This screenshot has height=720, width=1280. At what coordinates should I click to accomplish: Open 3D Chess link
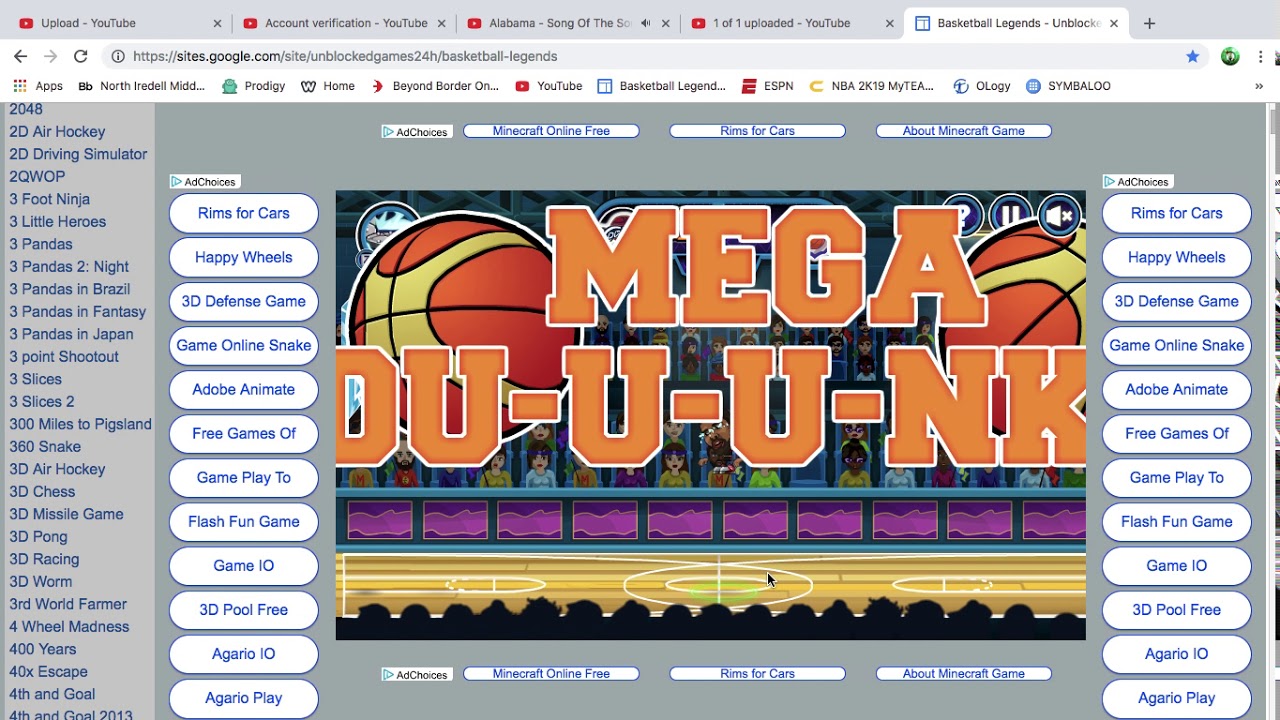(x=42, y=491)
